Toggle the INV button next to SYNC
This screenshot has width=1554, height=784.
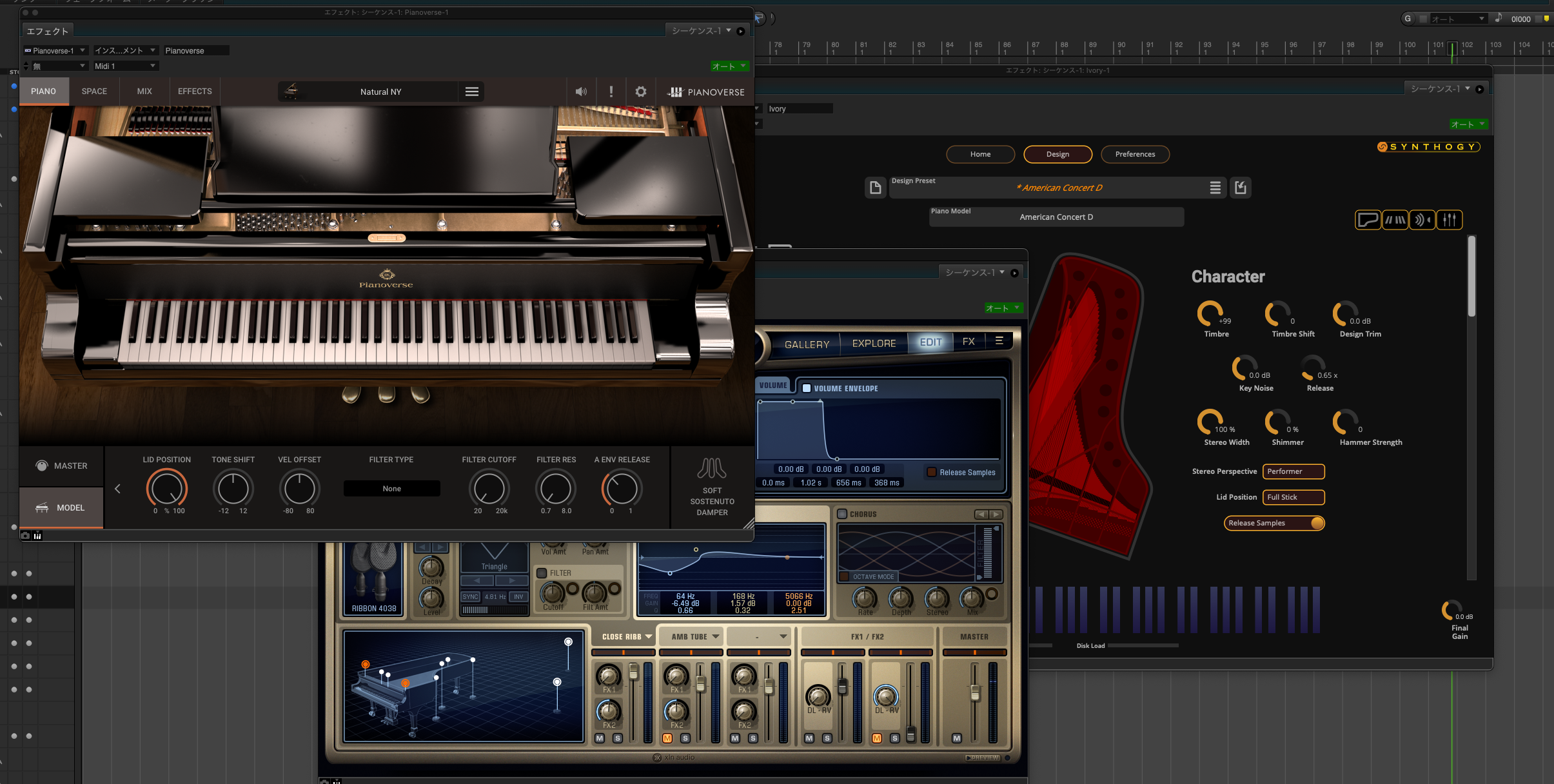[518, 597]
